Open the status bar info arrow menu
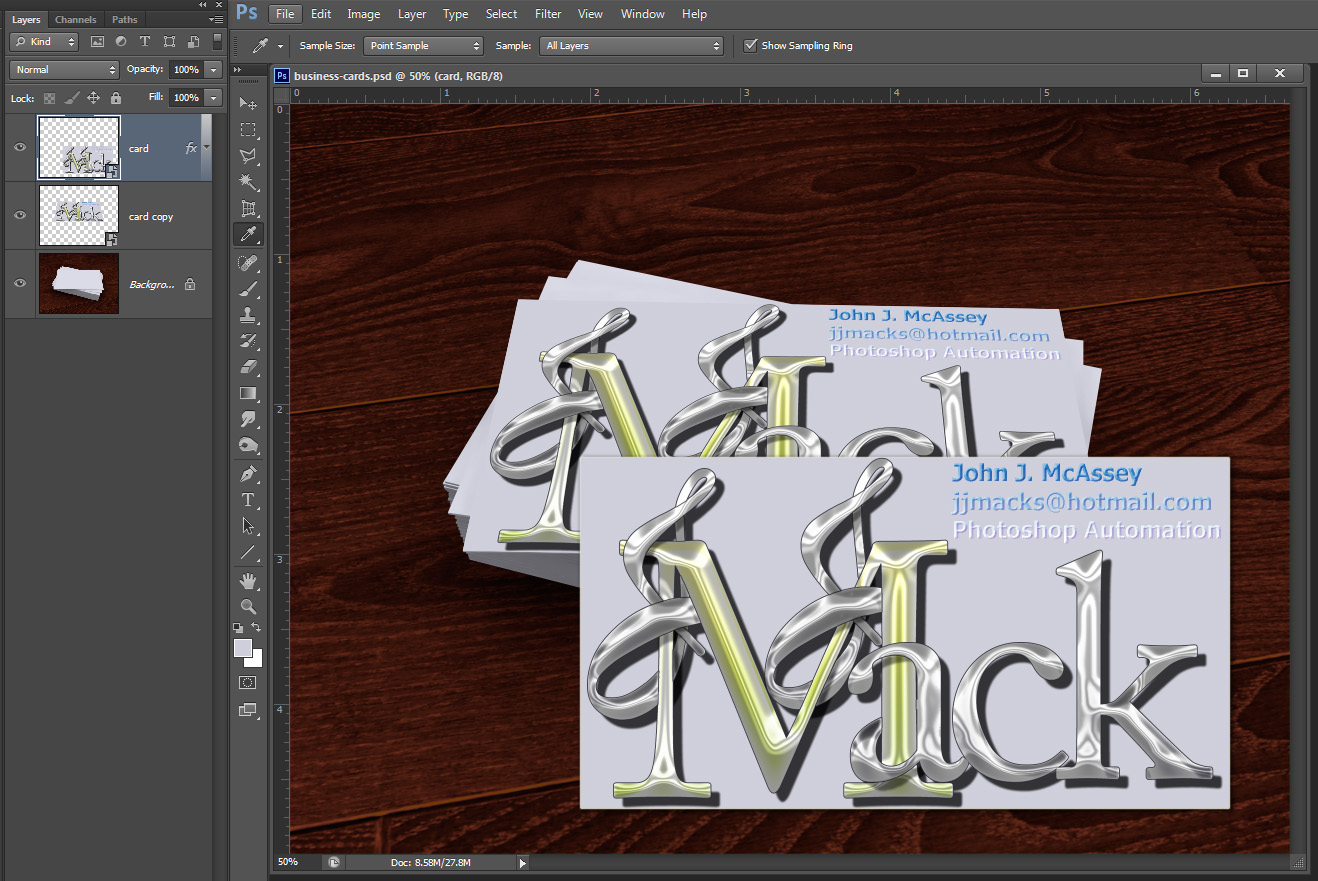1318x881 pixels. coord(522,862)
